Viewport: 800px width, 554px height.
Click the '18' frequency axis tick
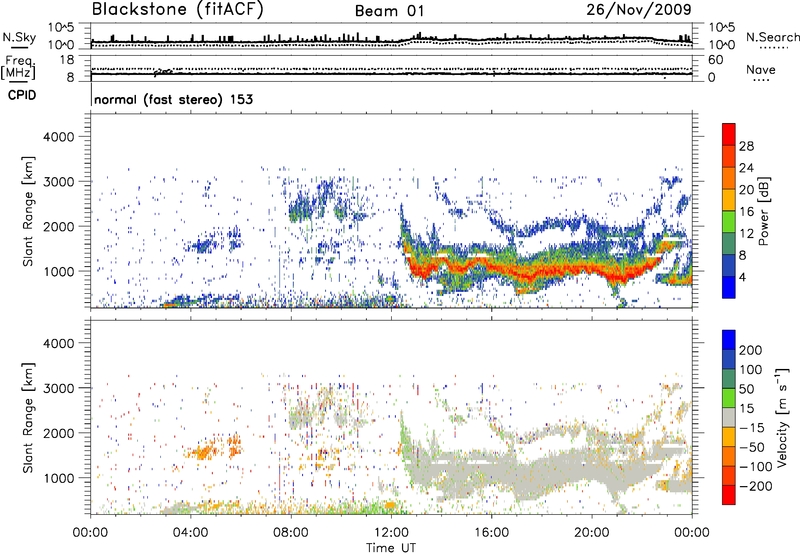pos(67,60)
